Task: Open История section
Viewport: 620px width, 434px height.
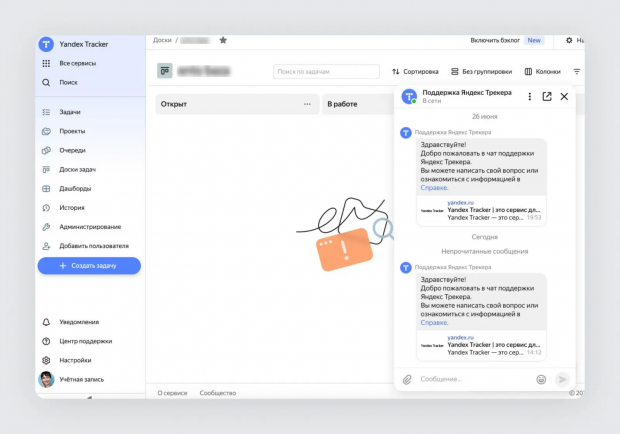Action: pos(72,208)
